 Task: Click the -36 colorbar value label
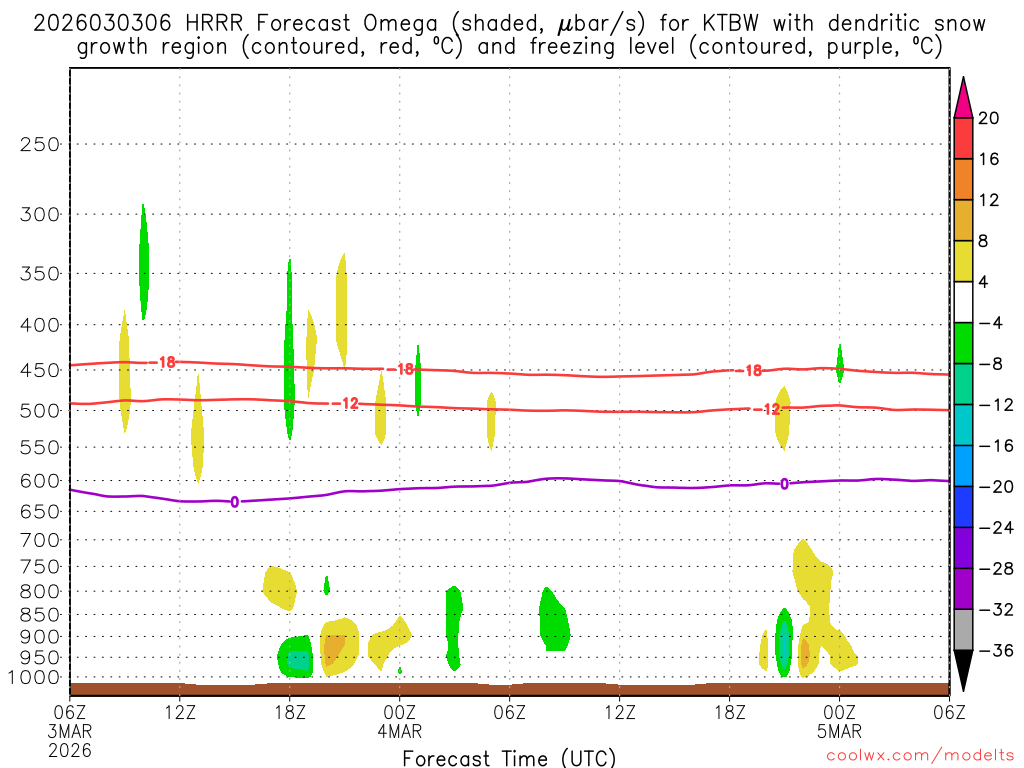click(995, 650)
